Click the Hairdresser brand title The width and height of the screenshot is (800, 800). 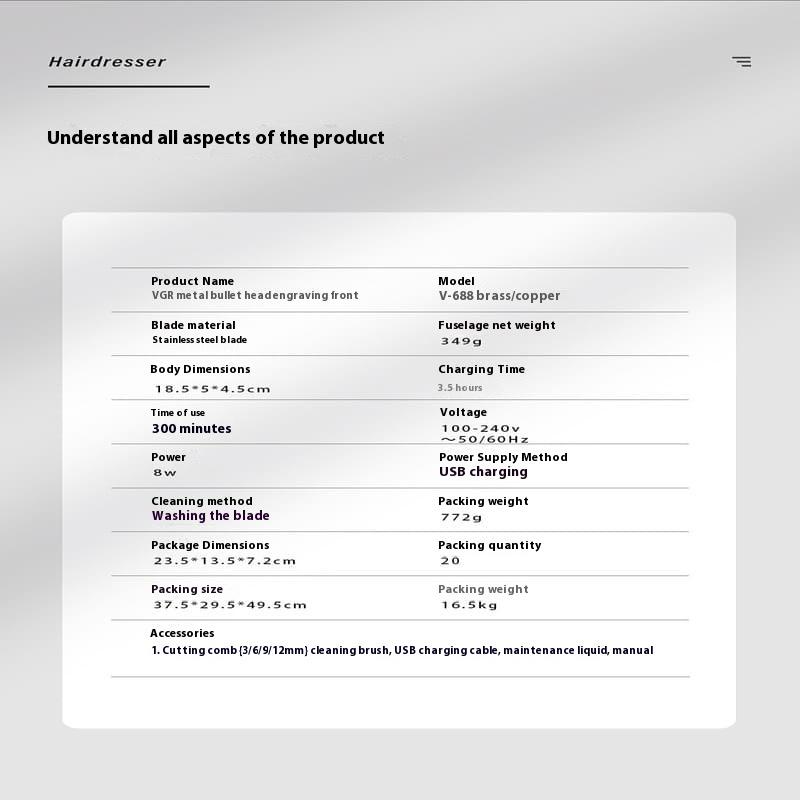click(107, 62)
